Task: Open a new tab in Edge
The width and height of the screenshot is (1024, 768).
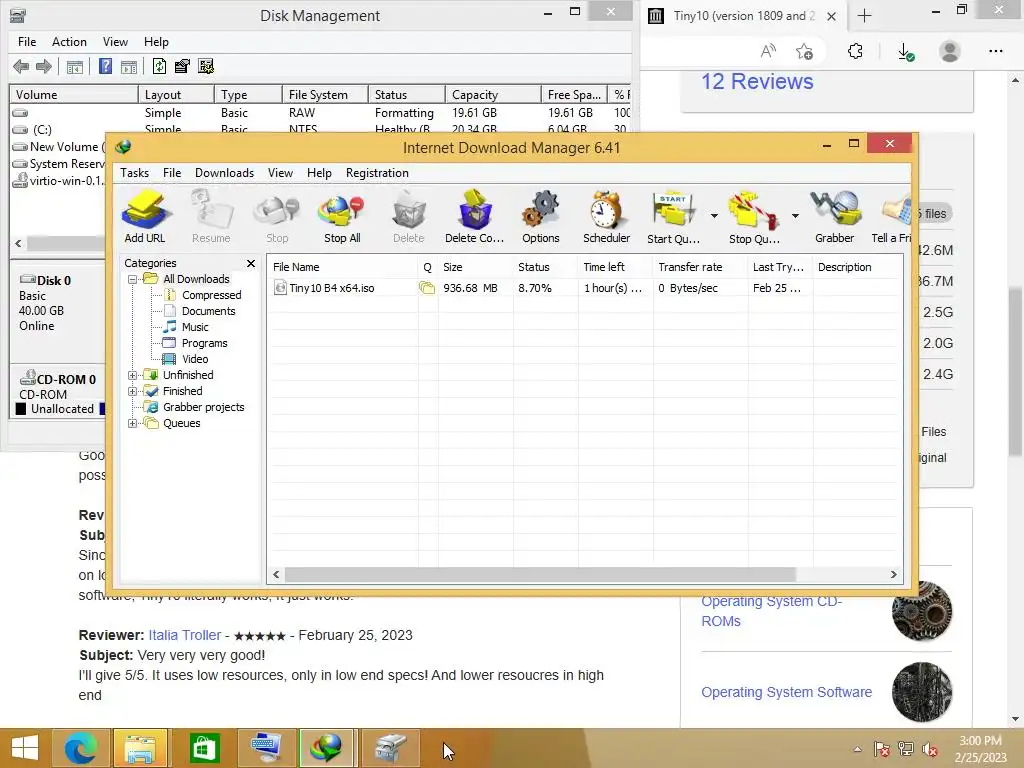Action: pos(864,16)
